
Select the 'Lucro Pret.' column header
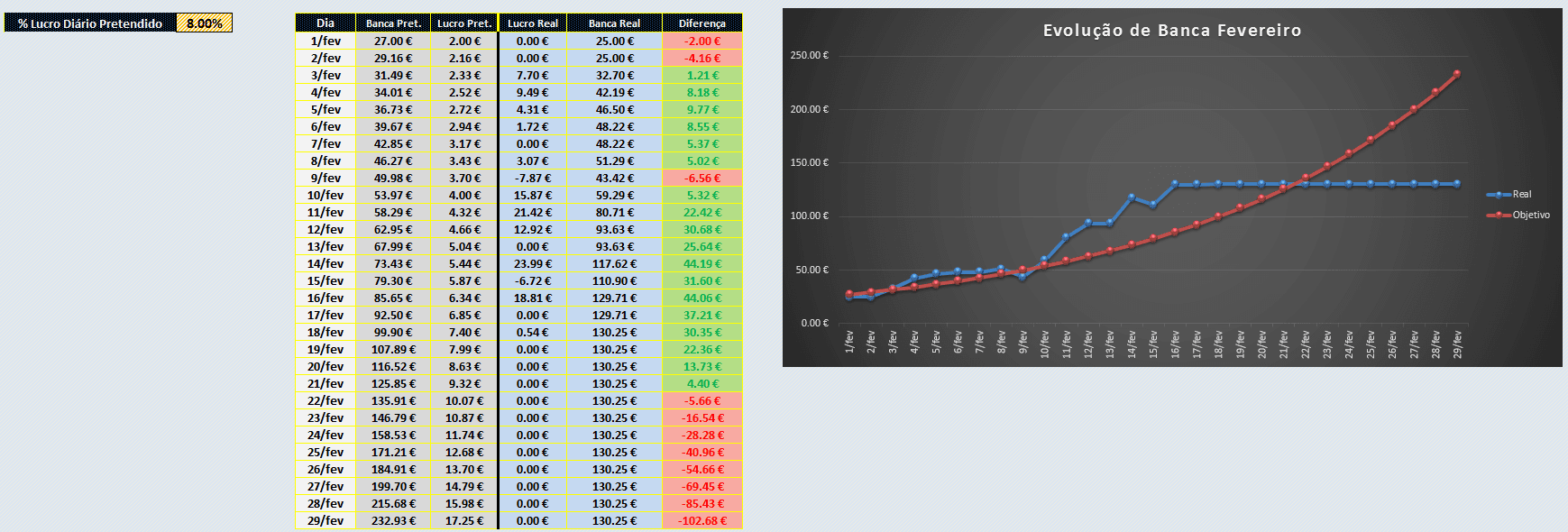point(464,23)
